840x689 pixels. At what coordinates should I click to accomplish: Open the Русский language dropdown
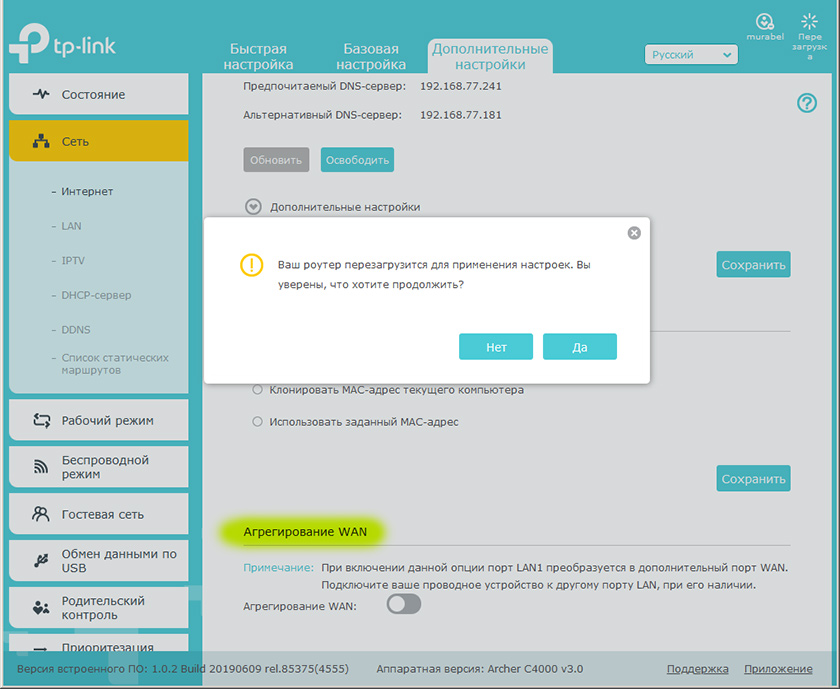point(691,55)
